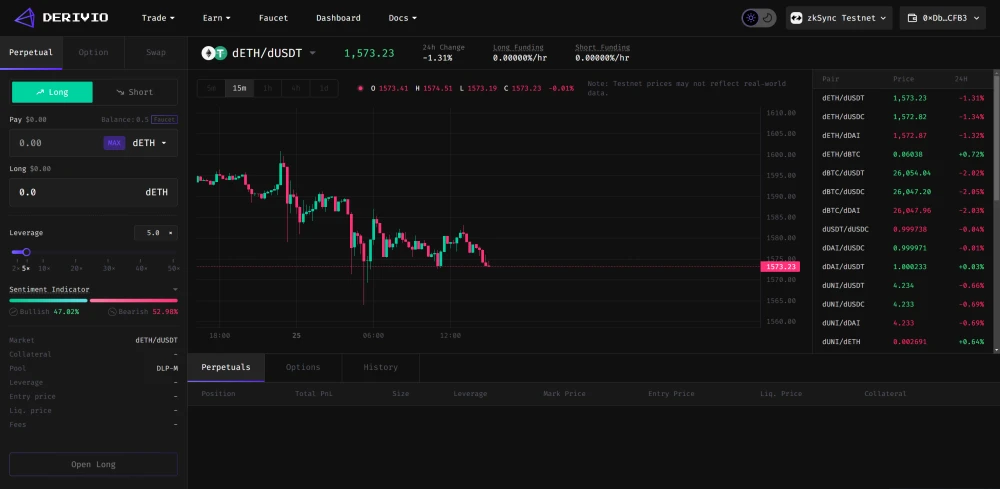Viewport: 1000px width, 489px height.
Task: Click the wallet icon beside 0xDb…CFB3
Action: pos(912,18)
